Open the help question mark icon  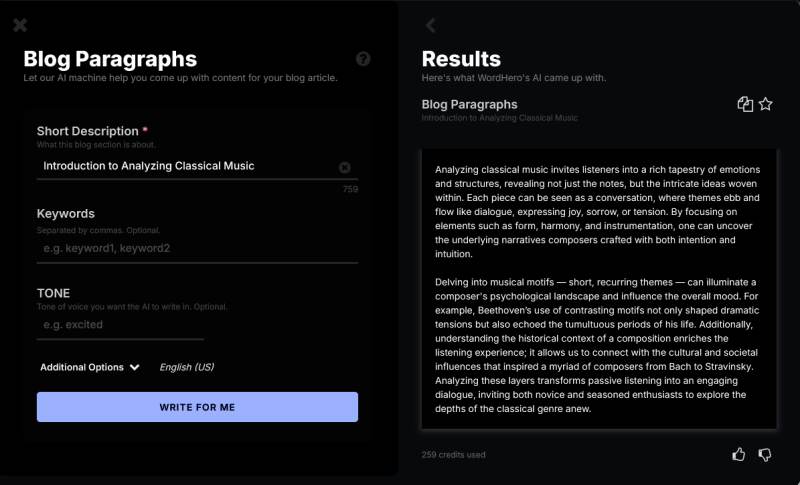(363, 59)
